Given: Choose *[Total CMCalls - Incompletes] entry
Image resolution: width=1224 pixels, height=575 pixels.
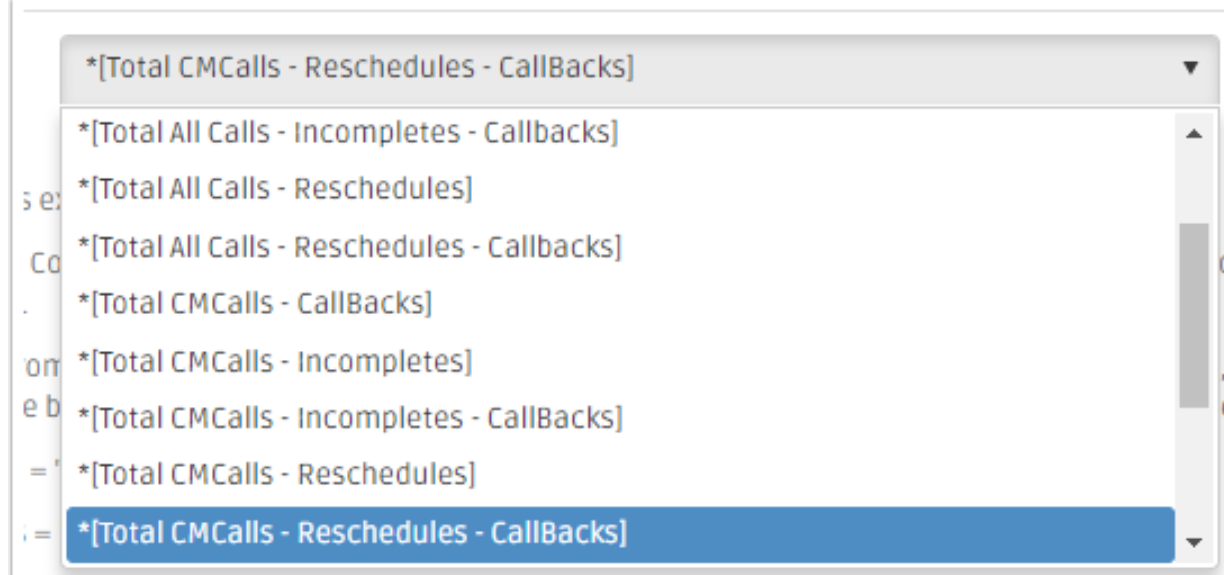Looking at the screenshot, I should click(620, 360).
